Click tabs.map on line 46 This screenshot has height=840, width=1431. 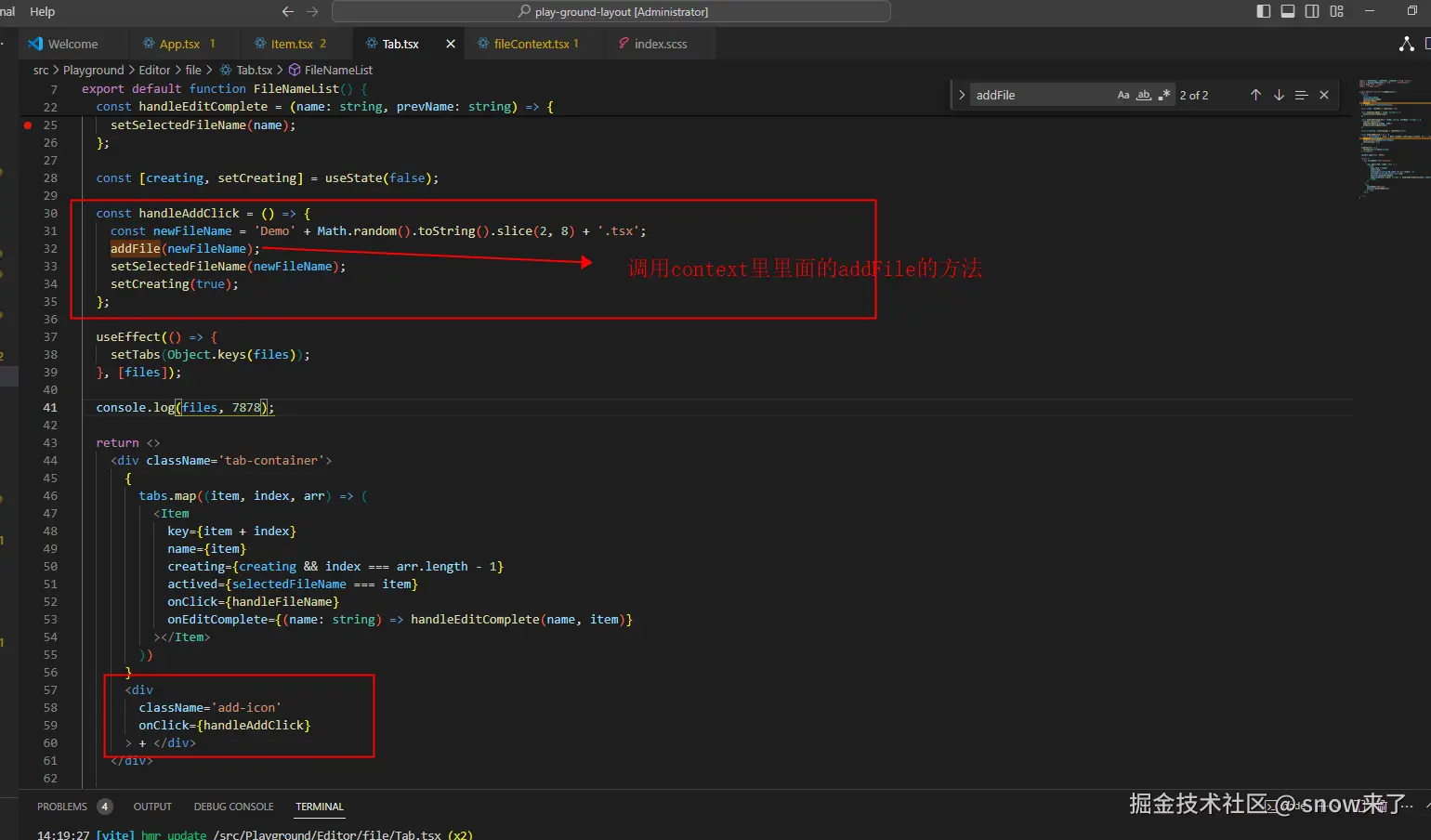pos(167,495)
